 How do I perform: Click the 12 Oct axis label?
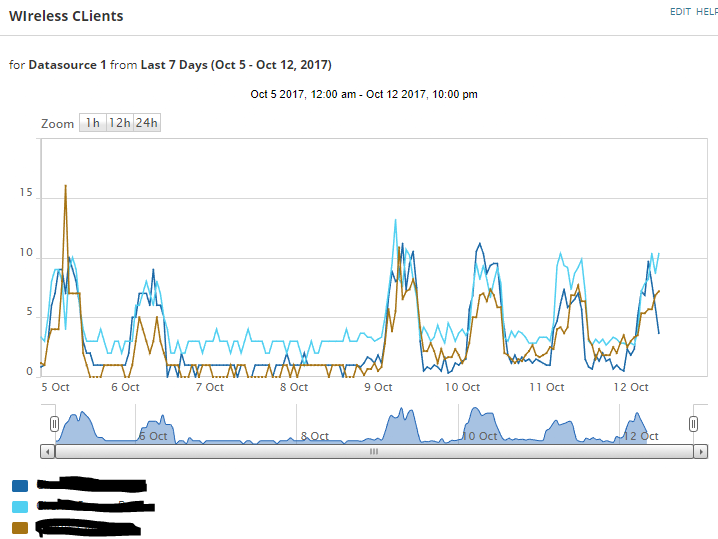pyautogui.click(x=631, y=387)
